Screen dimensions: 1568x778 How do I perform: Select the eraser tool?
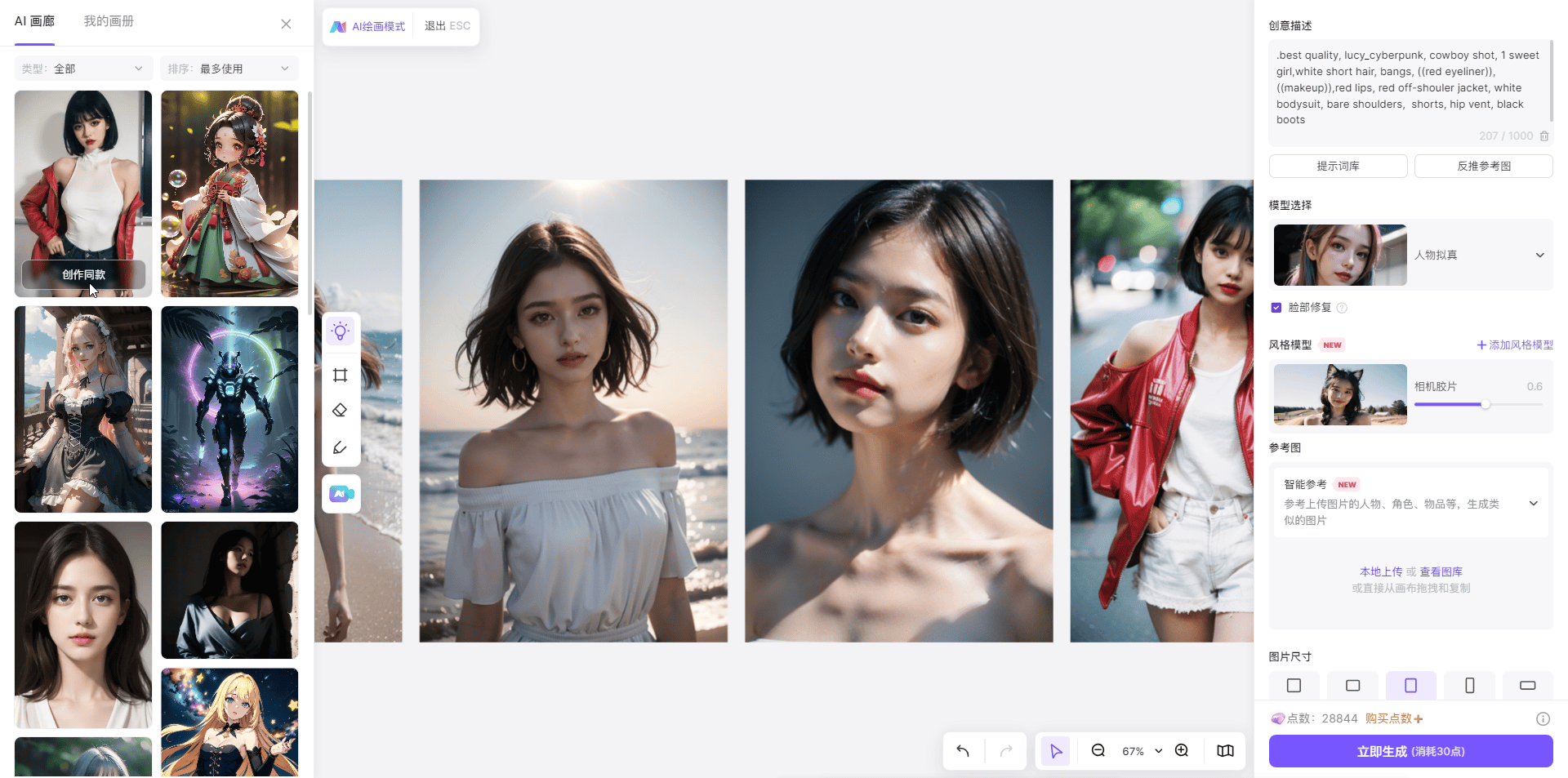pos(341,411)
